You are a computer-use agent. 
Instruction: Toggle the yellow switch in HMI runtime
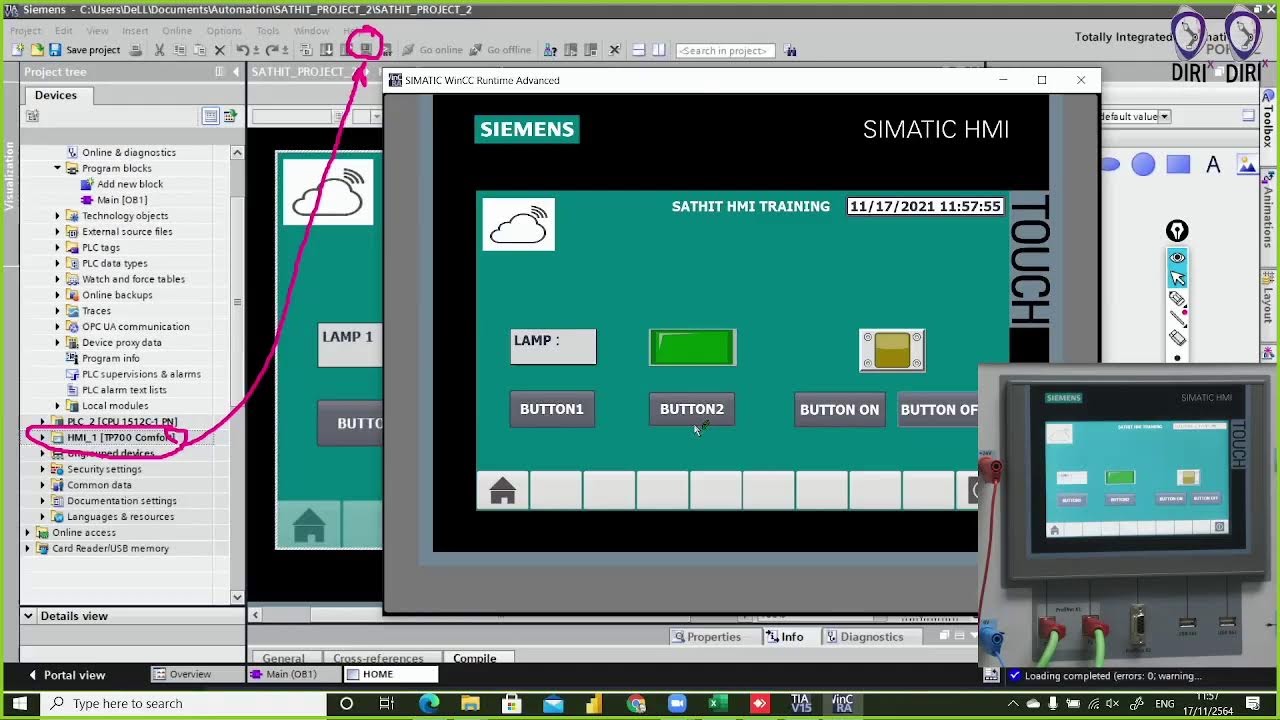(x=892, y=350)
